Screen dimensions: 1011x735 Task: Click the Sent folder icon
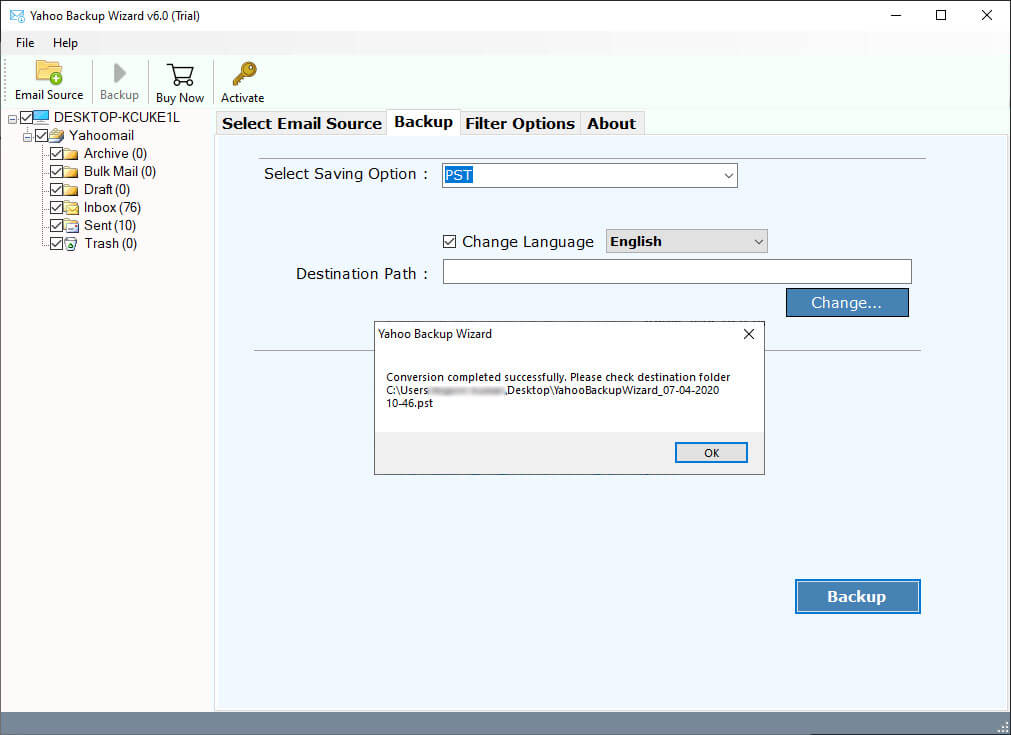point(71,226)
